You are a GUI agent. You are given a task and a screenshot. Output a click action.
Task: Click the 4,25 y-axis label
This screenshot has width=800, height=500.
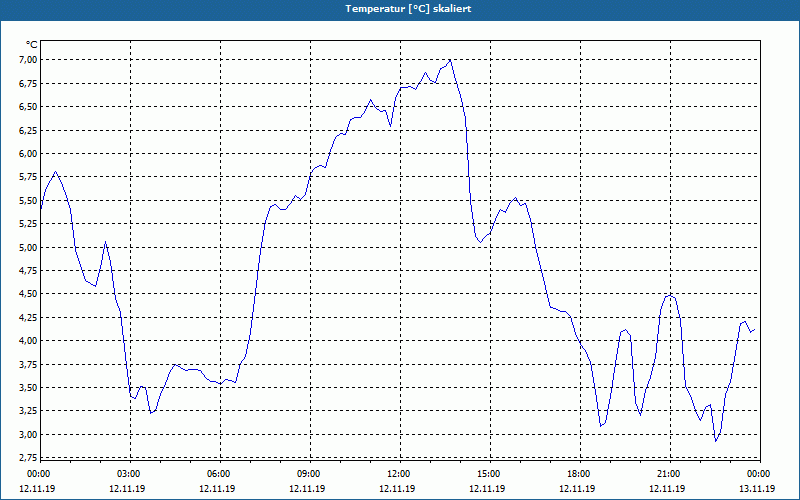click(29, 317)
